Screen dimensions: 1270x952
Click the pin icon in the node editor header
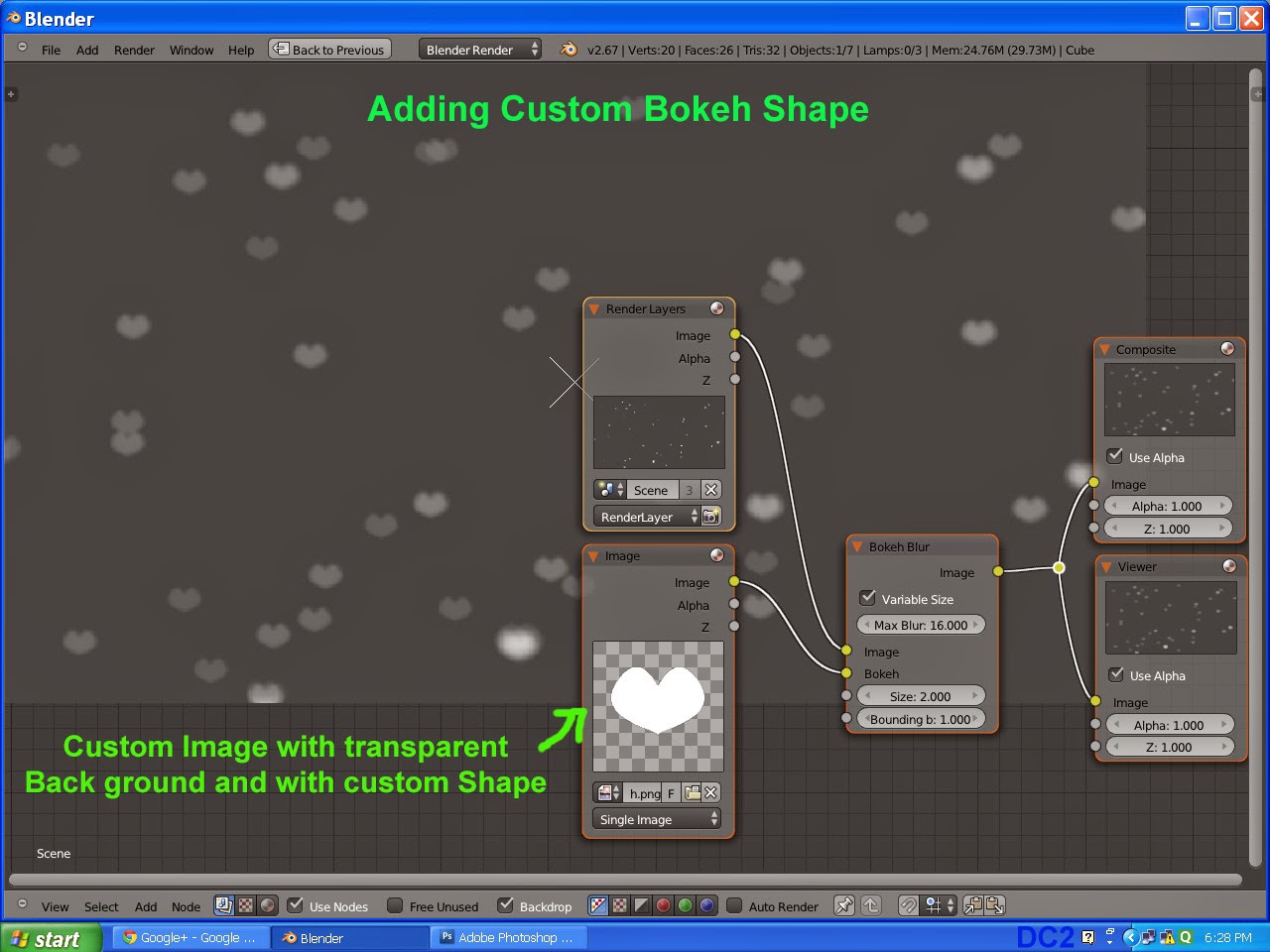[x=844, y=904]
